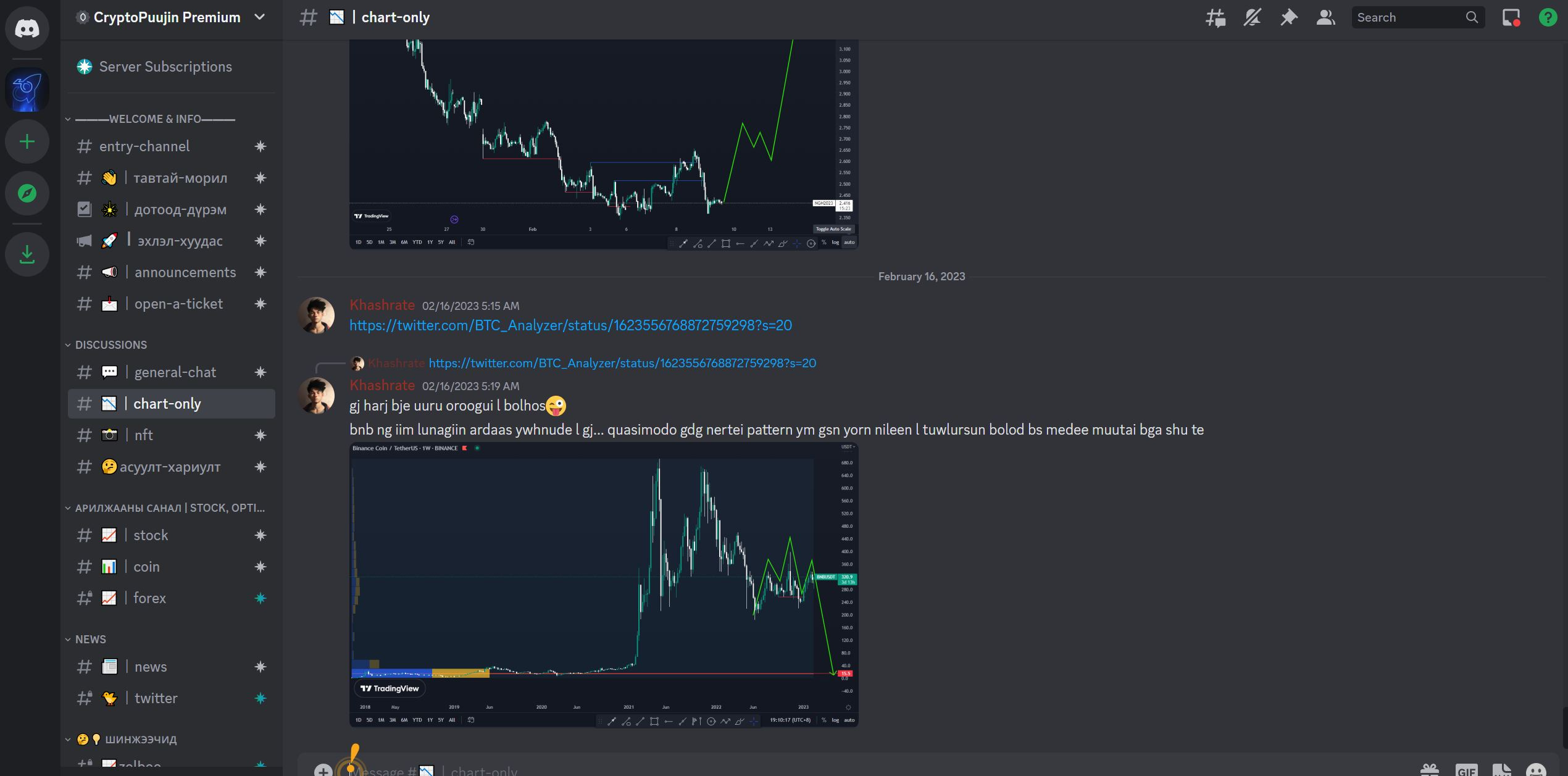Switch to general-chat channel
This screenshot has height=776, width=1568.
(x=175, y=372)
